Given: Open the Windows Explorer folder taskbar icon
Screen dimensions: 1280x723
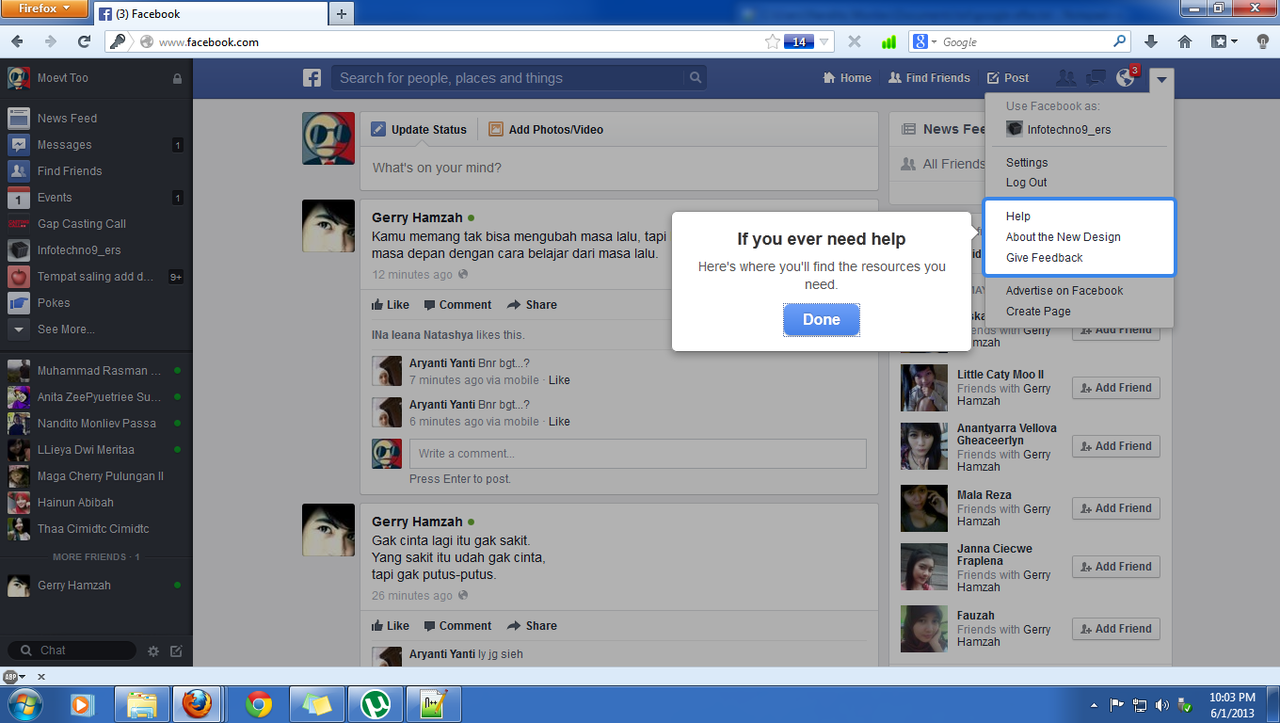Looking at the screenshot, I should [141, 705].
